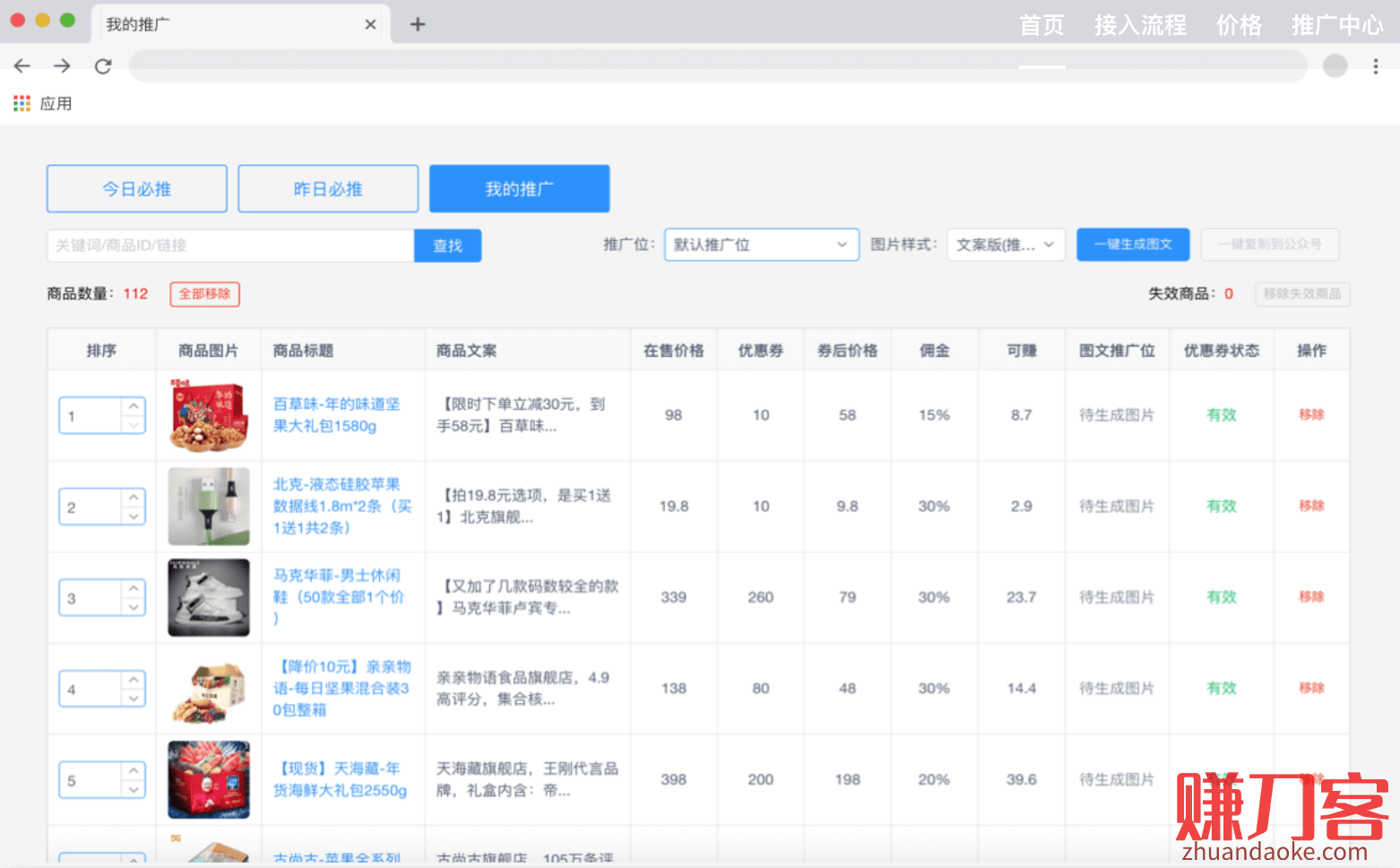Switch to the 昨日必推 tab
Viewport: 1400px width, 868px height.
point(328,188)
